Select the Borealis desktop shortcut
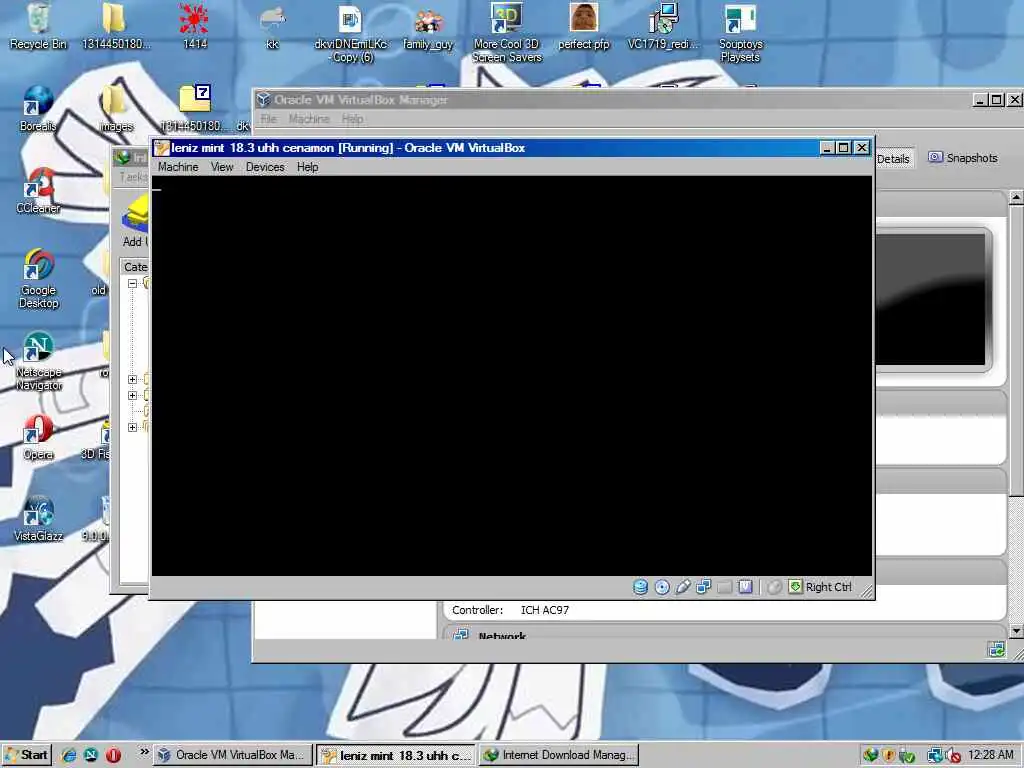This screenshot has width=1024, height=768. coord(38,108)
